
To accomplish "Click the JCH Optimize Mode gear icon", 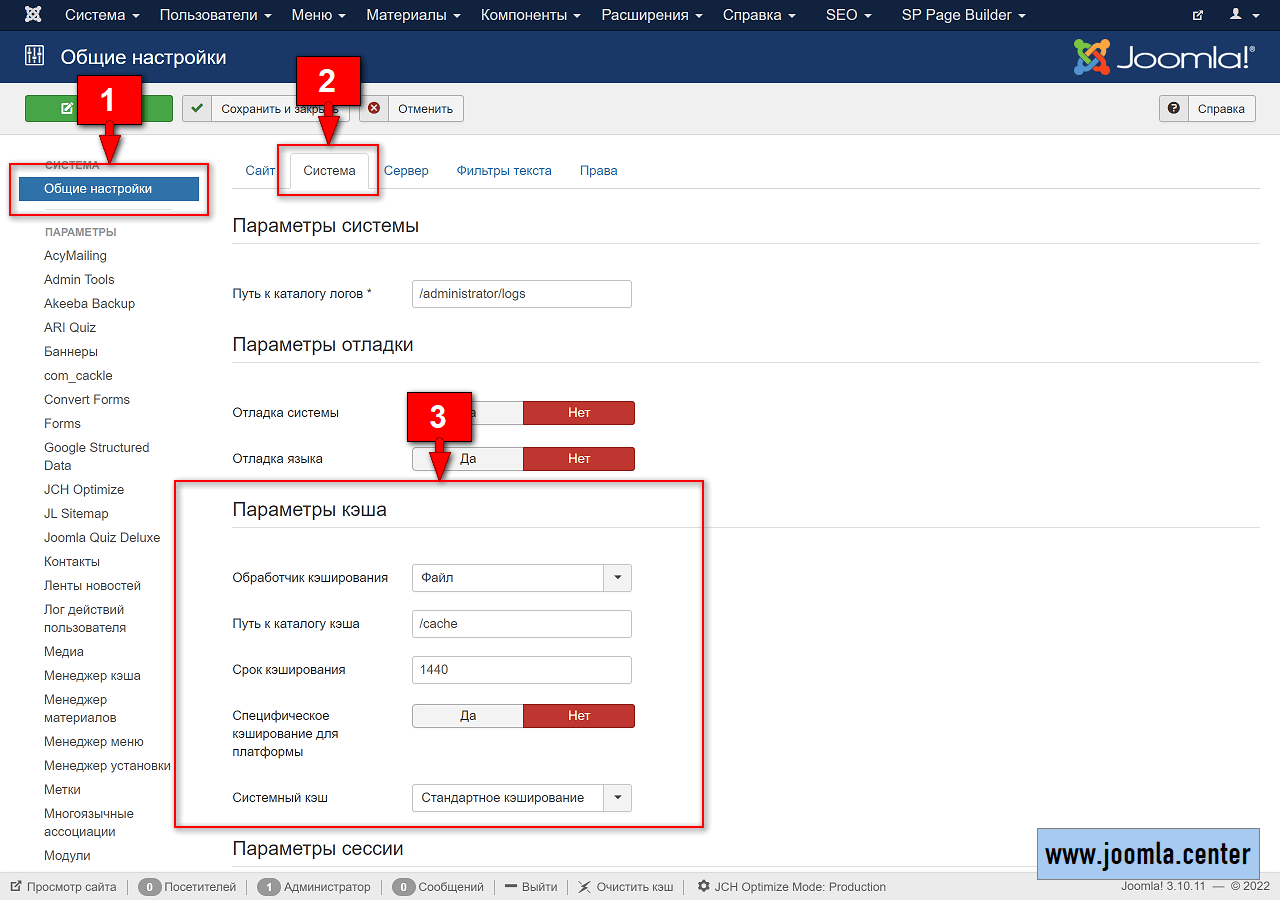I will [x=704, y=886].
